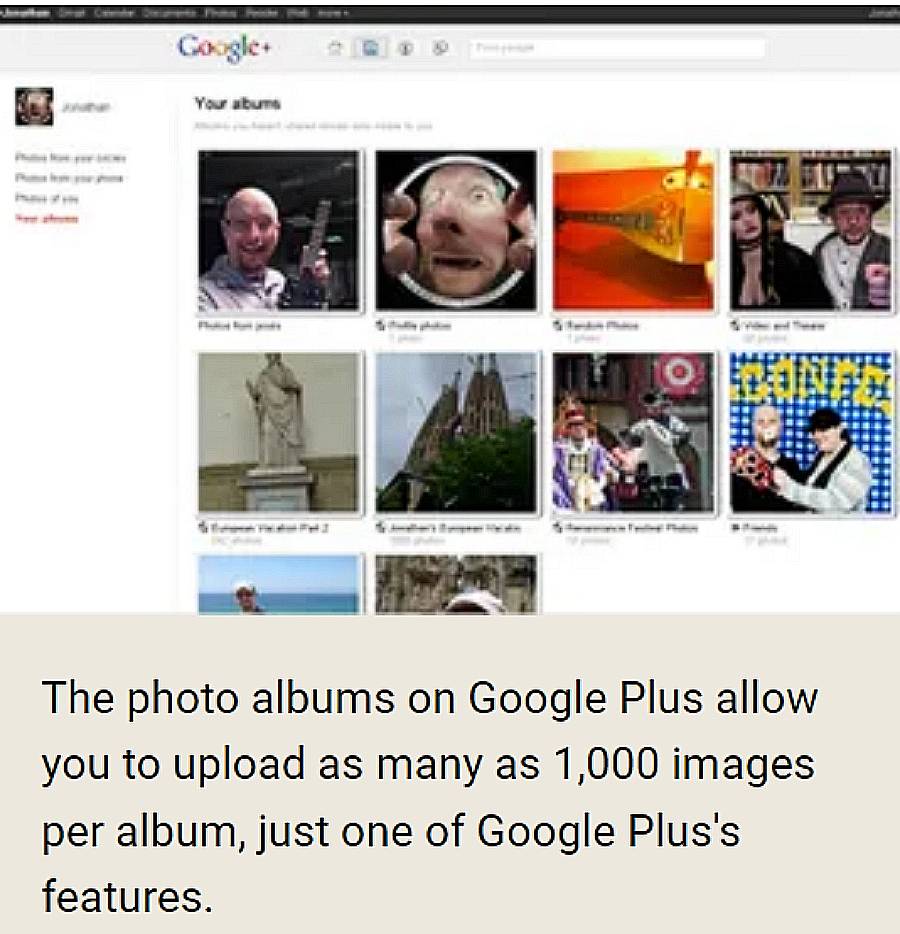
Task: Open the Profile photos fisheye face album
Action: tap(456, 230)
